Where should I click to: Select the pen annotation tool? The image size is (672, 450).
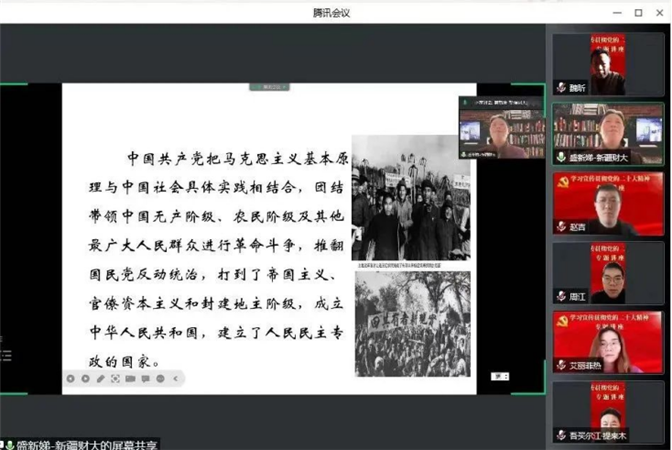coord(101,379)
